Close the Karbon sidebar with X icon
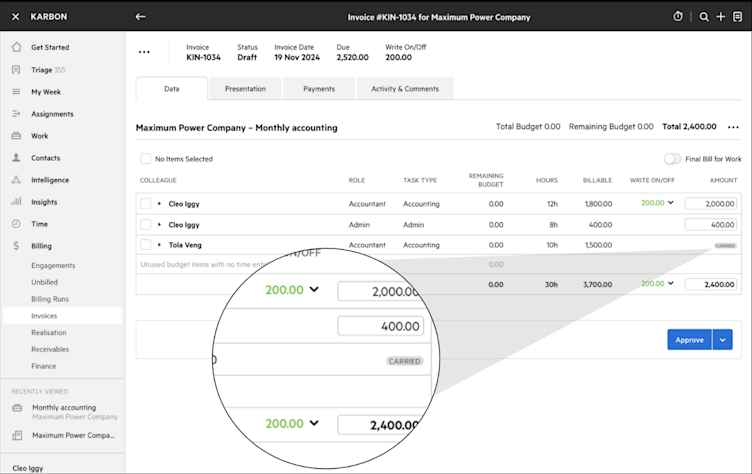The height and width of the screenshot is (474, 752). pos(15,17)
